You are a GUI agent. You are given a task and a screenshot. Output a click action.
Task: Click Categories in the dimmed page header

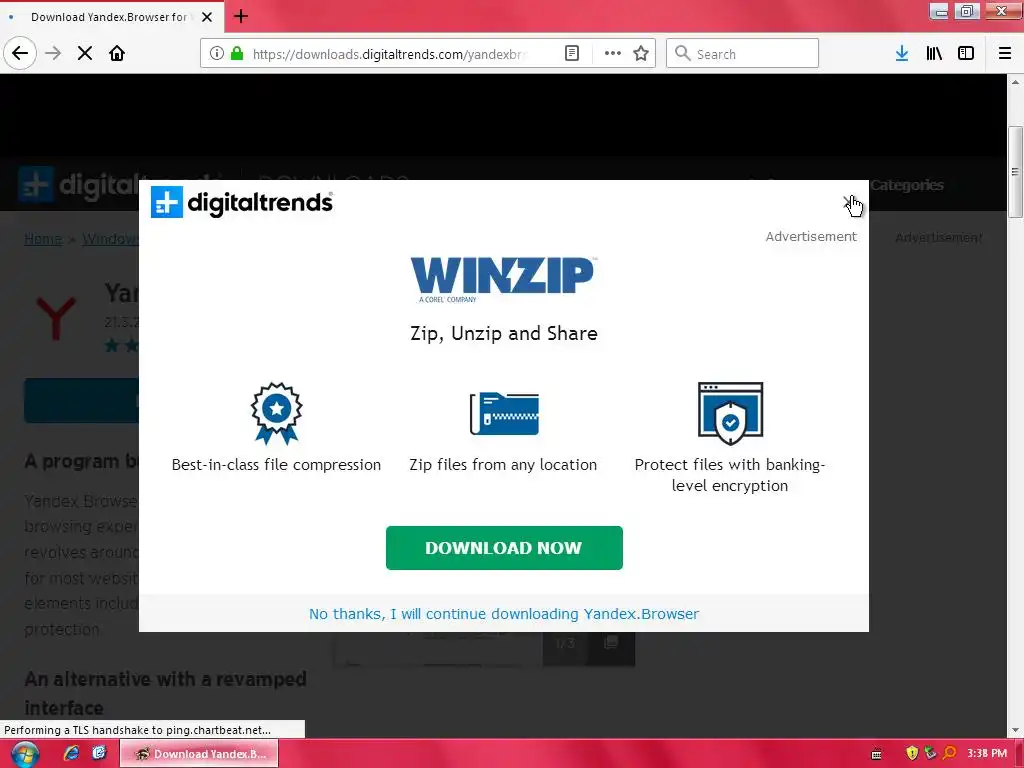907,185
